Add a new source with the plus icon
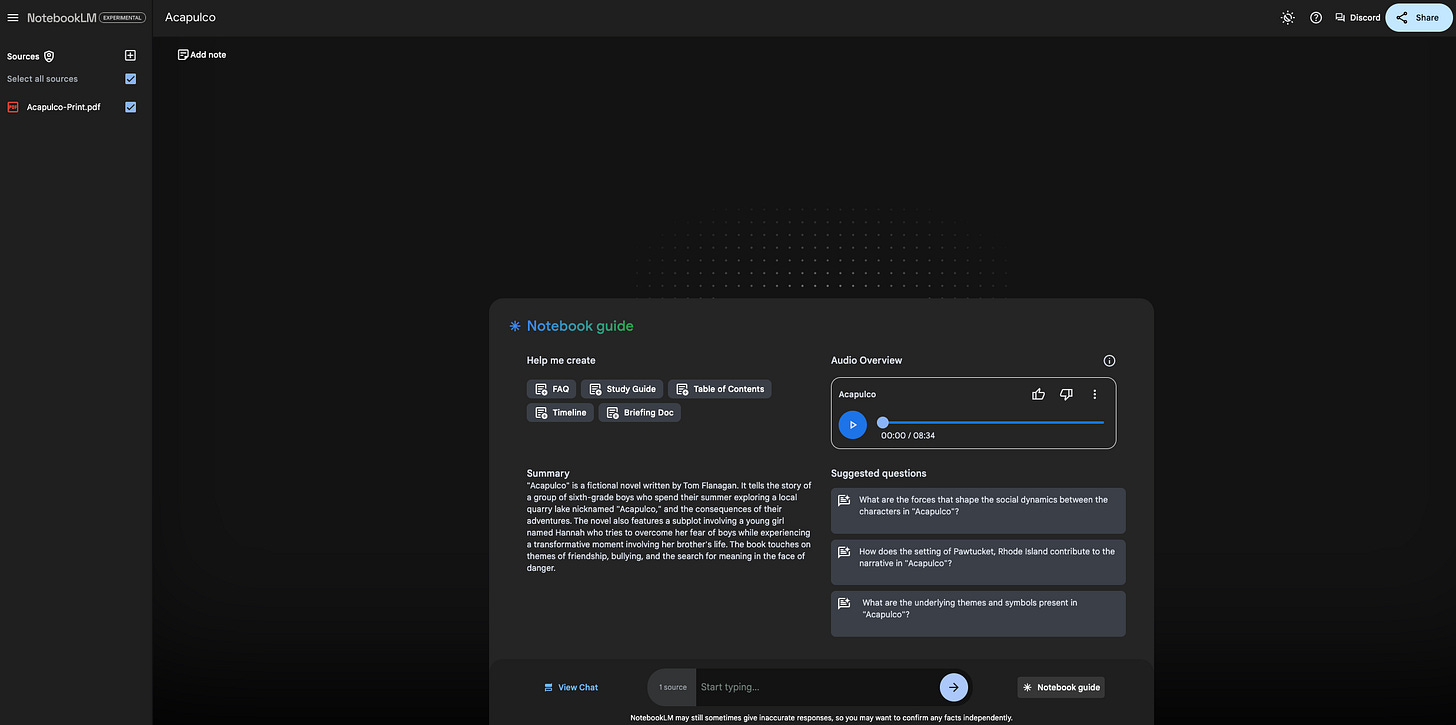 click(130, 56)
